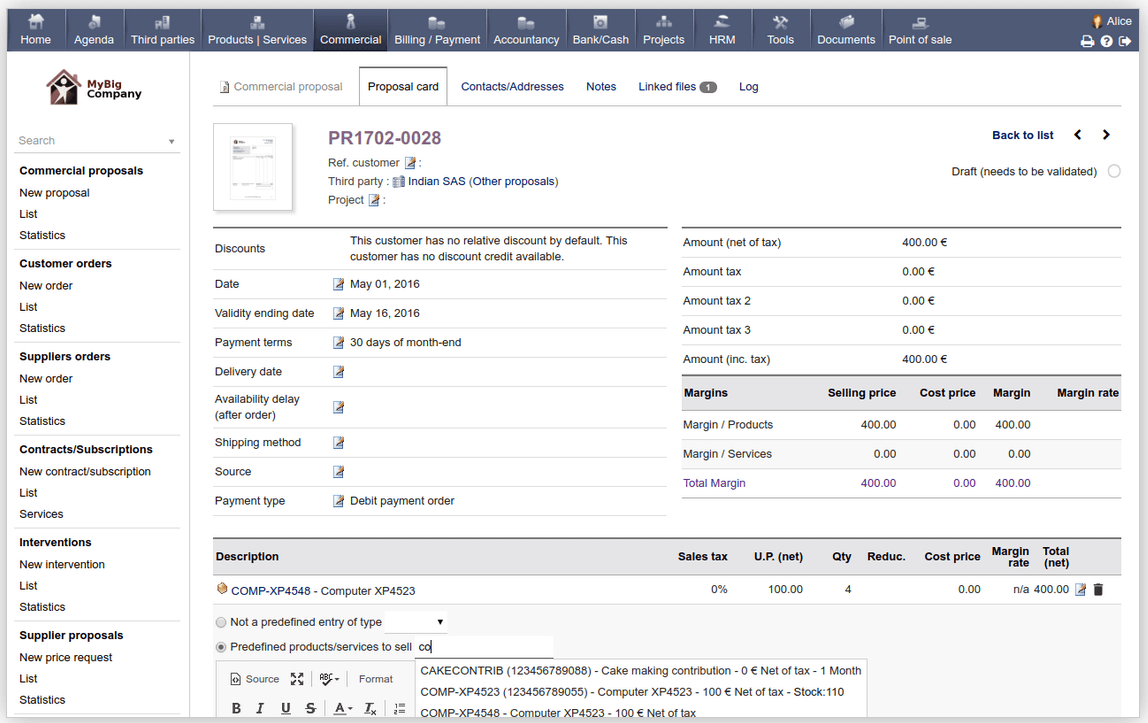Click Source button in editor toolbar

pos(255,679)
